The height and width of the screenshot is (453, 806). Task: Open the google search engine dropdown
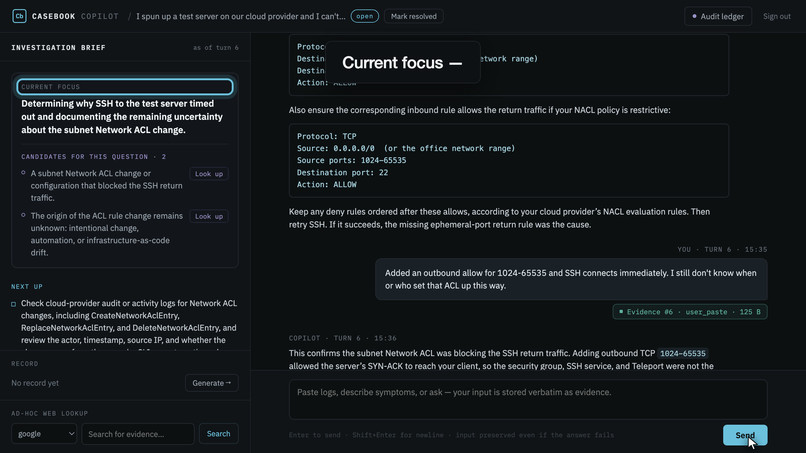[44, 434]
